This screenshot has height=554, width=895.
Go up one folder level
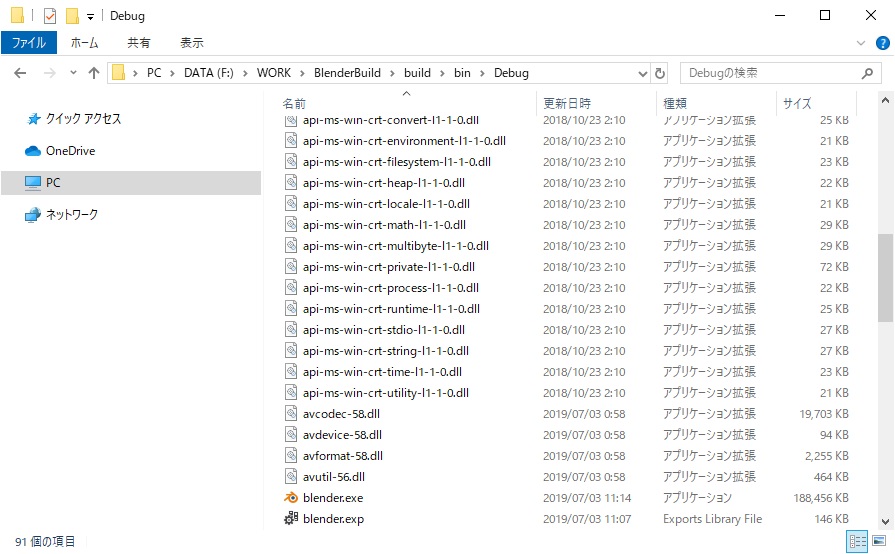coord(94,73)
